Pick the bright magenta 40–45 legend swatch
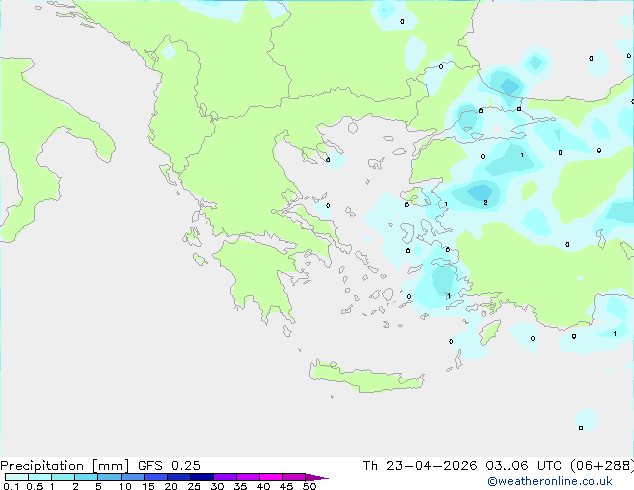Screen dimensions: 634x490 click(x=271, y=477)
